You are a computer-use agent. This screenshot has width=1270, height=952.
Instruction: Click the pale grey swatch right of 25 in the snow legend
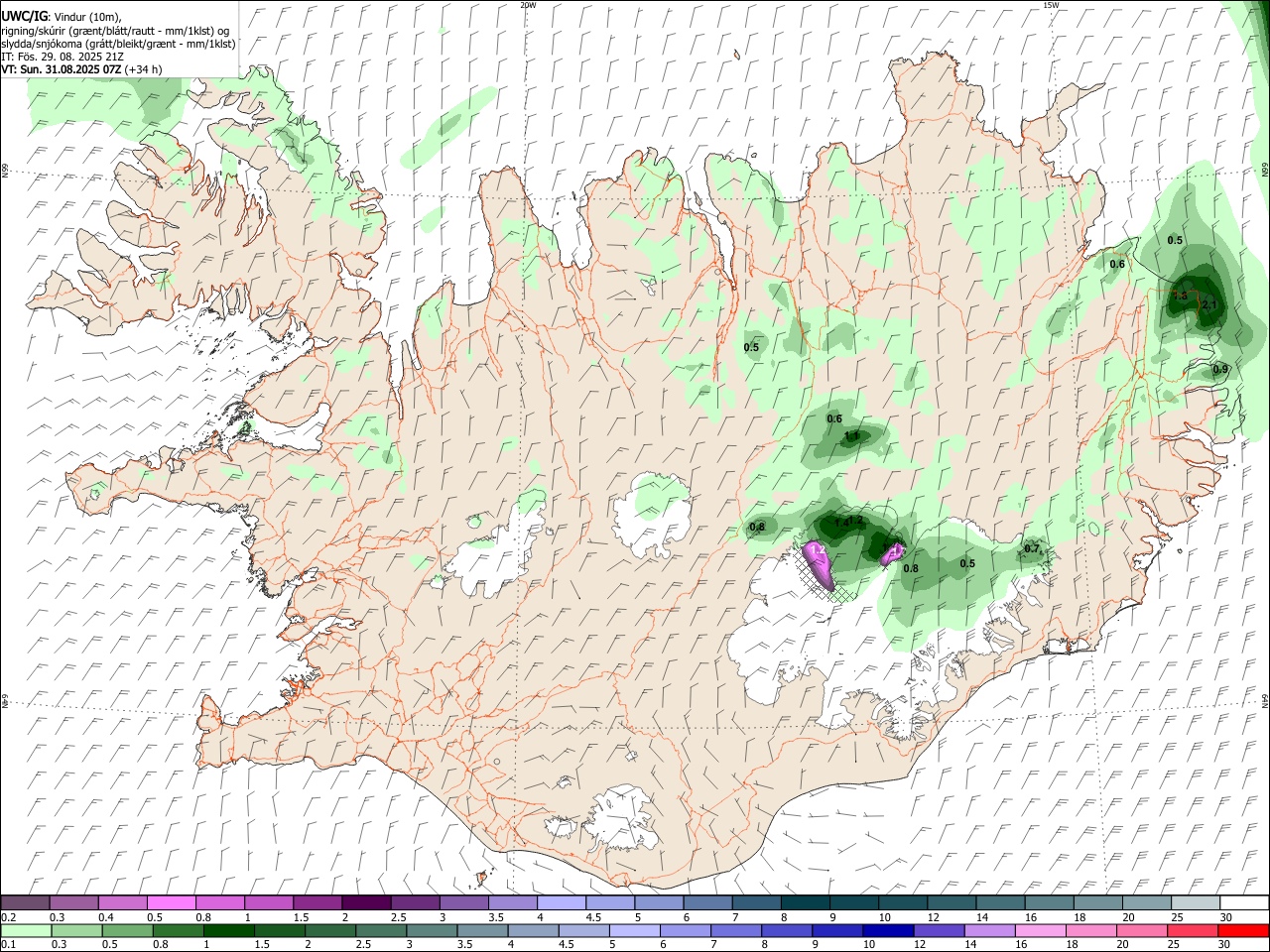point(1195,902)
